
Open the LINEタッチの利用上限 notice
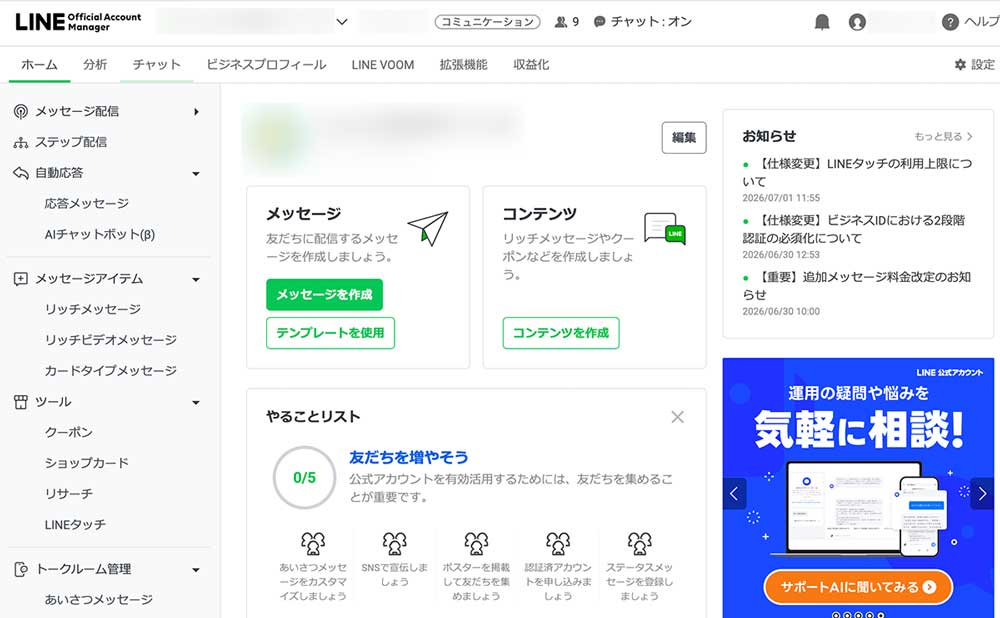[x=857, y=173]
